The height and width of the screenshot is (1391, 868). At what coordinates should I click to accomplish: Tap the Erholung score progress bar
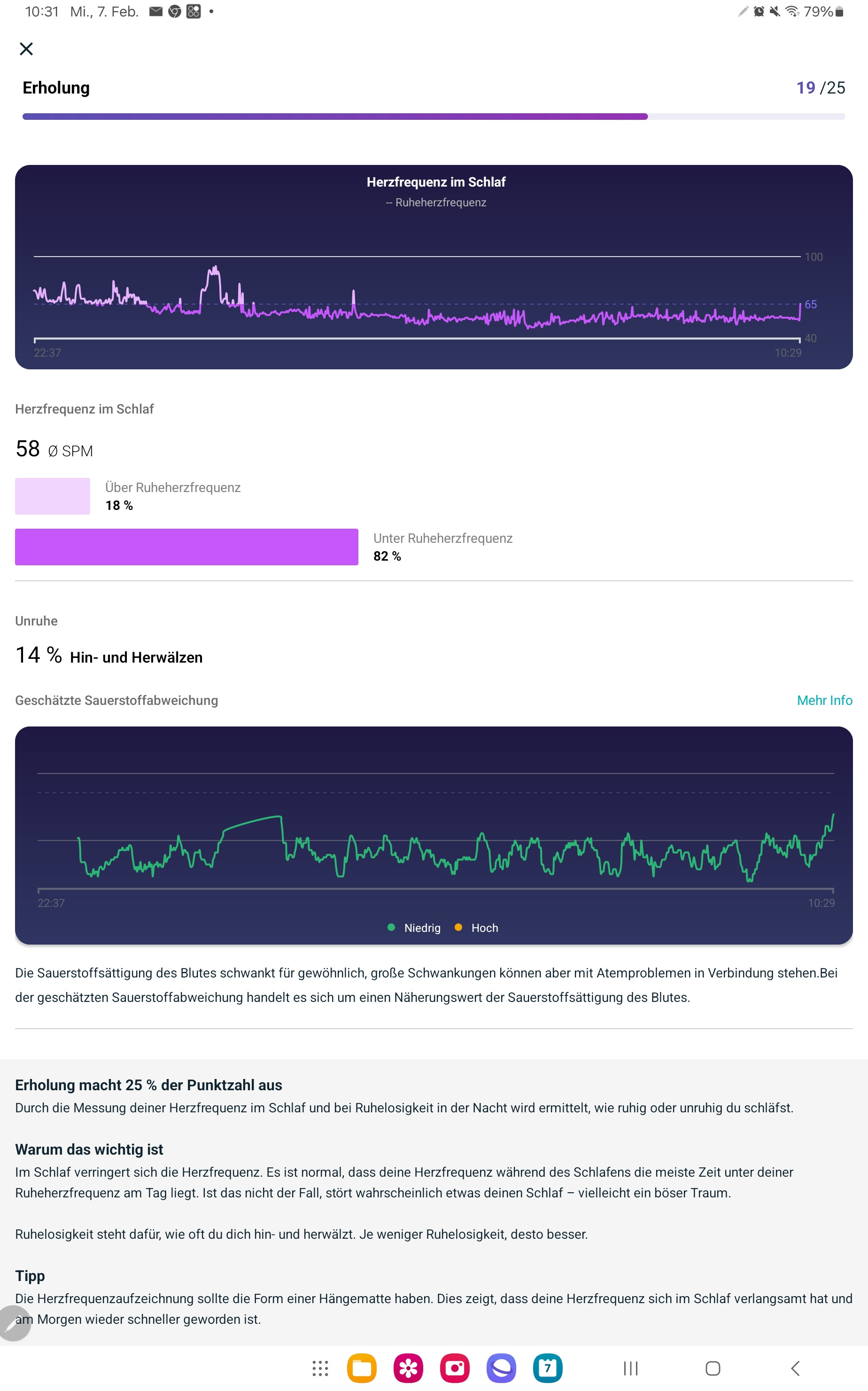click(x=434, y=117)
